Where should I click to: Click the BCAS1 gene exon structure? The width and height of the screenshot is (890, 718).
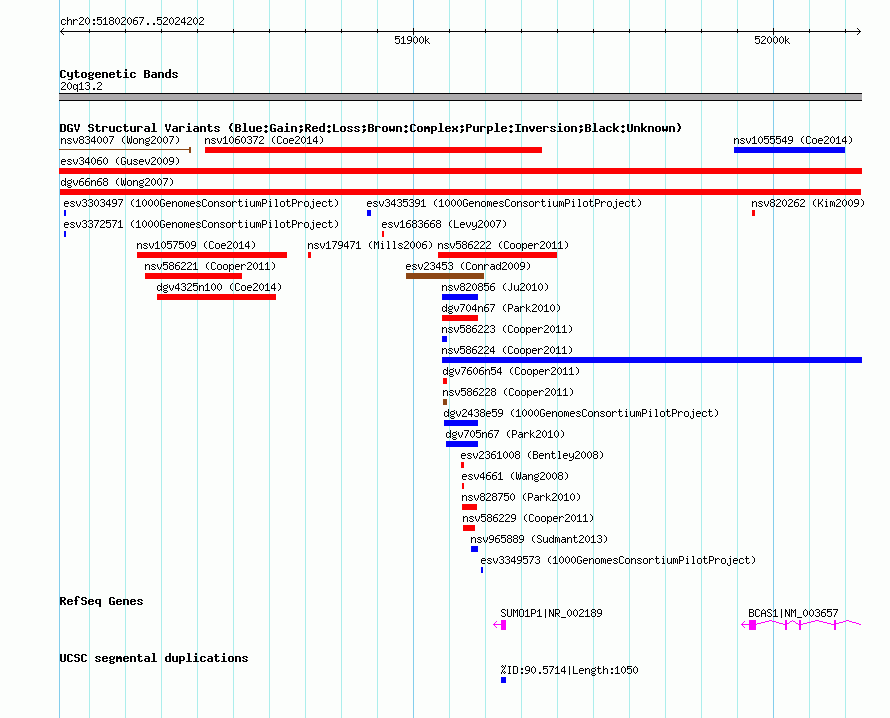801,625
